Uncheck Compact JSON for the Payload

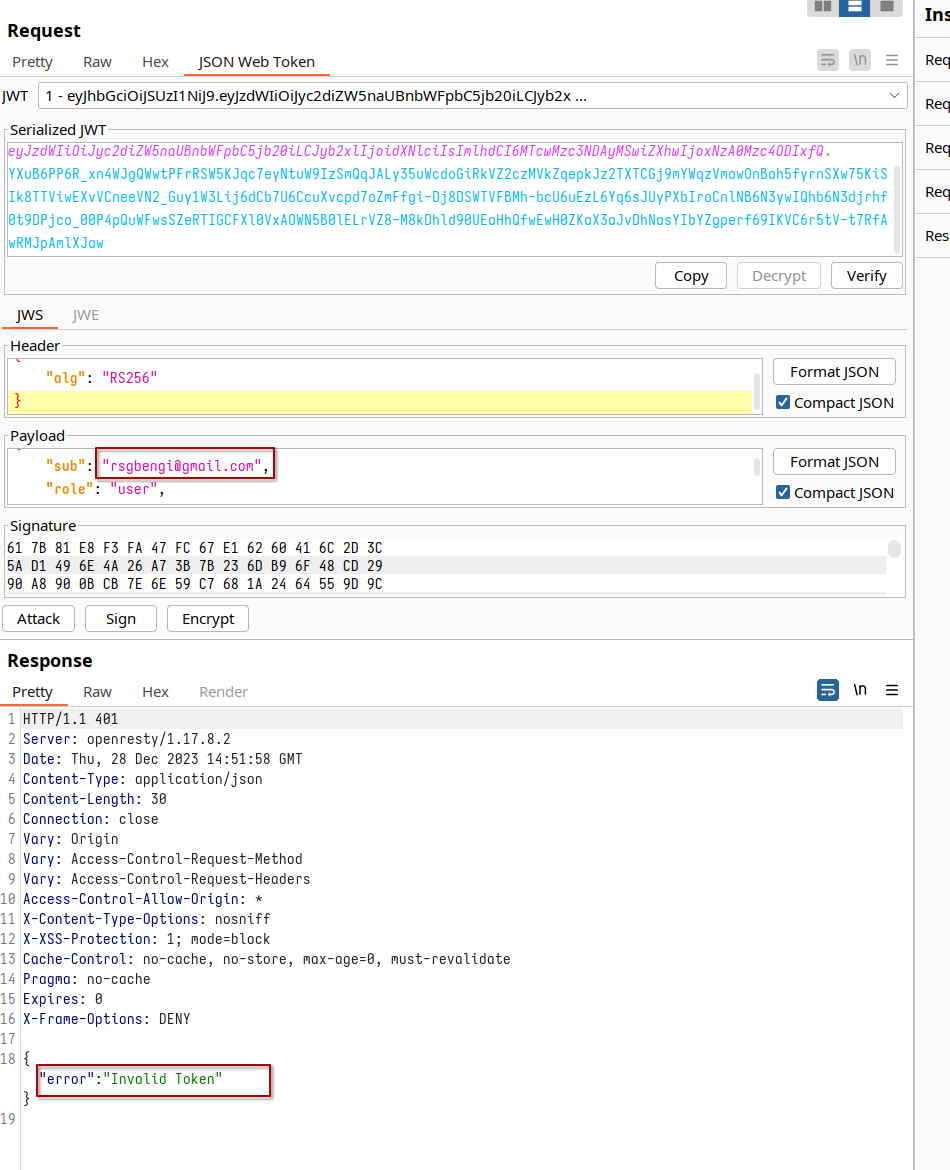coord(783,493)
